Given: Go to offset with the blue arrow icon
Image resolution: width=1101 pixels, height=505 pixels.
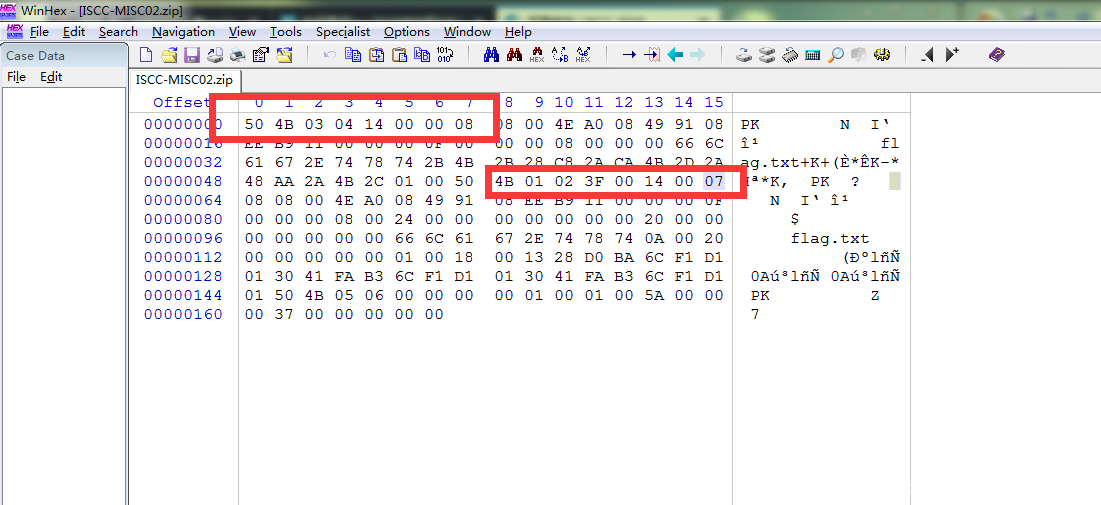Looking at the screenshot, I should 629,55.
